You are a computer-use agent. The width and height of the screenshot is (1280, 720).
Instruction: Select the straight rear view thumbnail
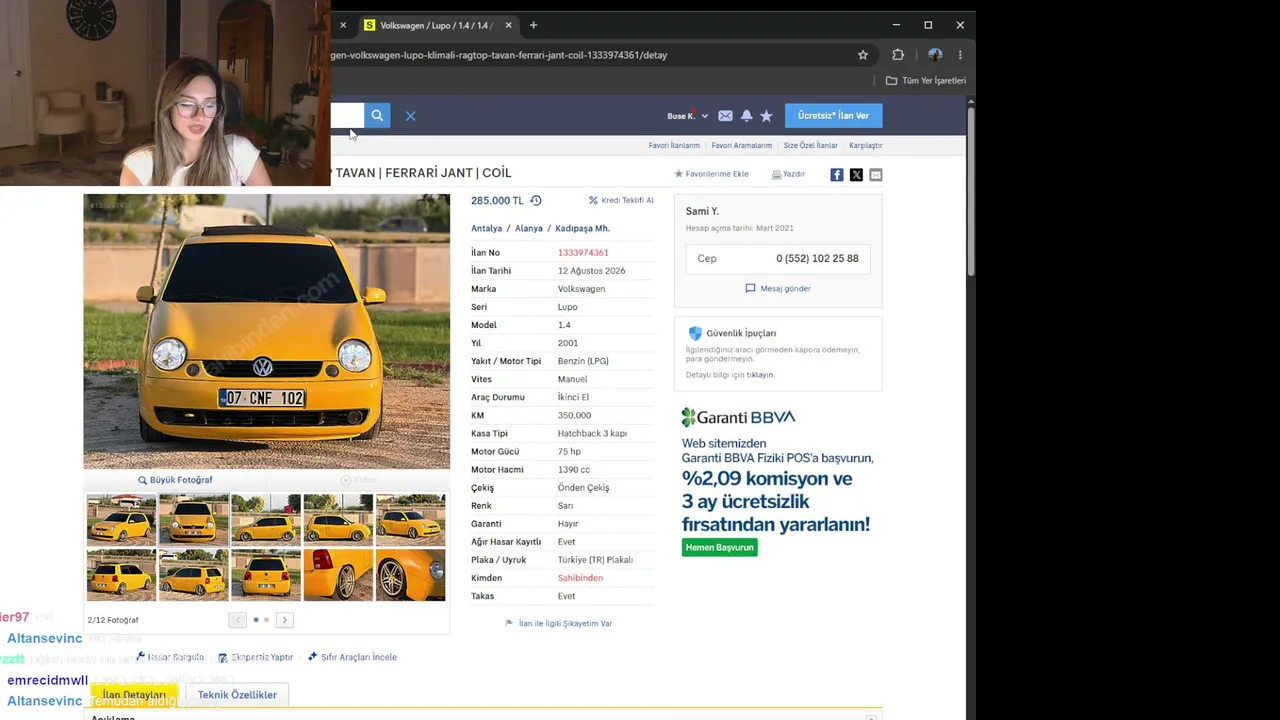pyautogui.click(x=266, y=575)
